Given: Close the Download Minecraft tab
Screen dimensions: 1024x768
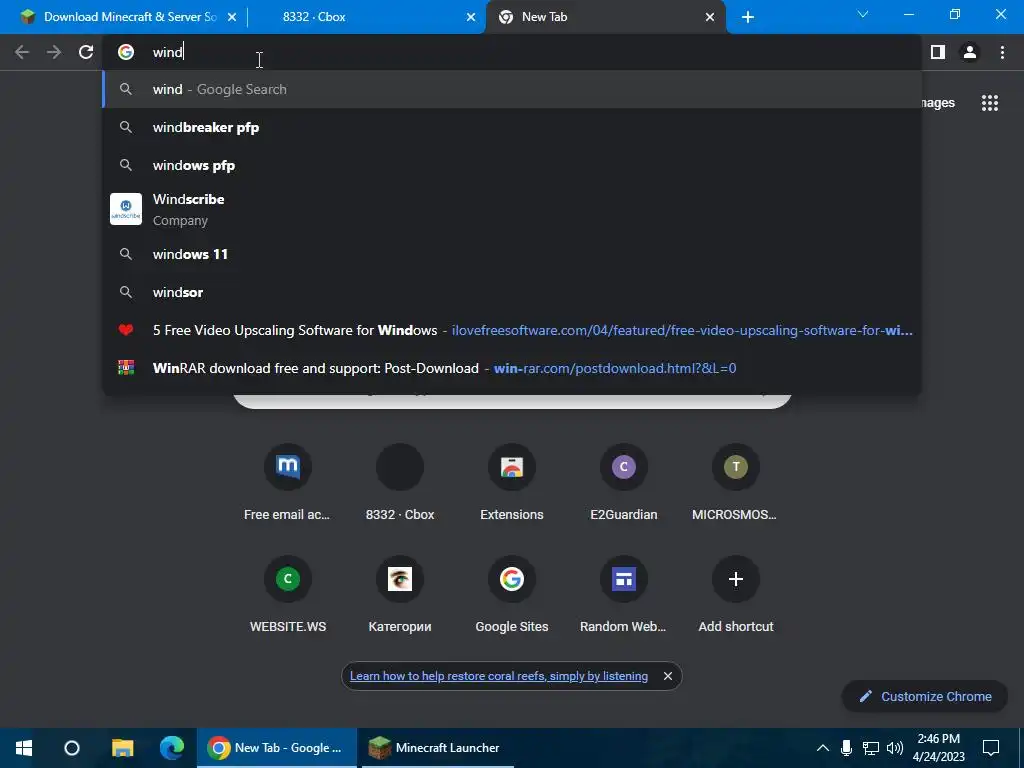Looking at the screenshot, I should coord(232,17).
